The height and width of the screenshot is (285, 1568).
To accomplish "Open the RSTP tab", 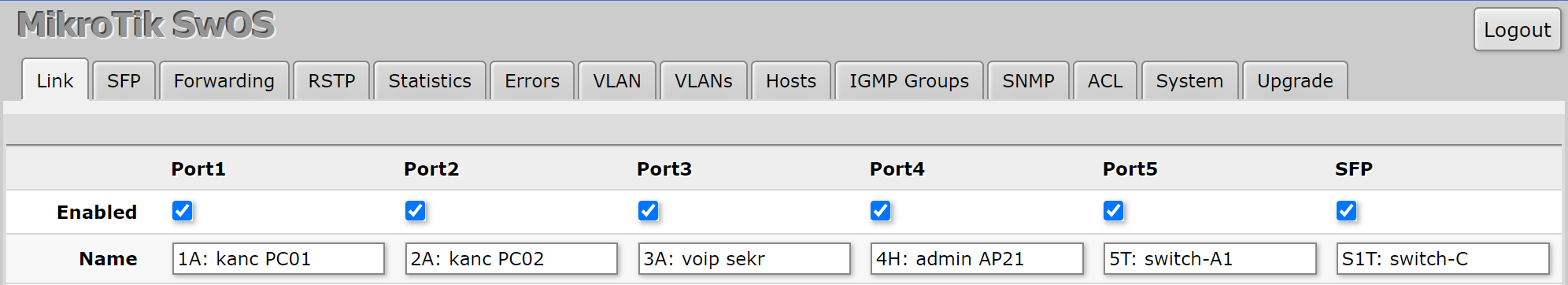I will pos(331,81).
